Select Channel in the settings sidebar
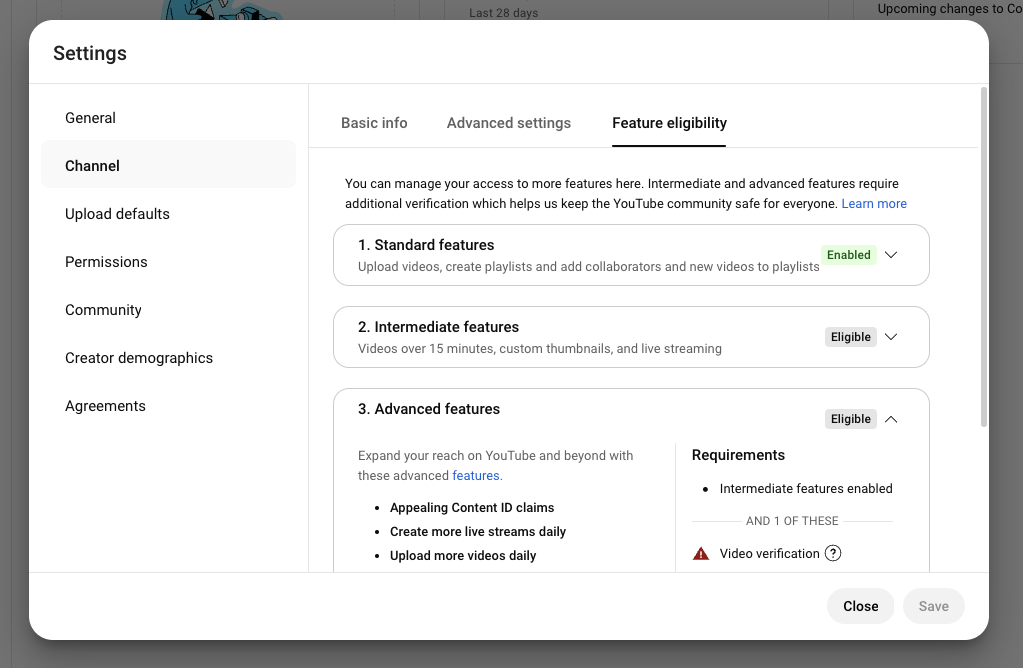The height and width of the screenshot is (668, 1023). tap(93, 166)
